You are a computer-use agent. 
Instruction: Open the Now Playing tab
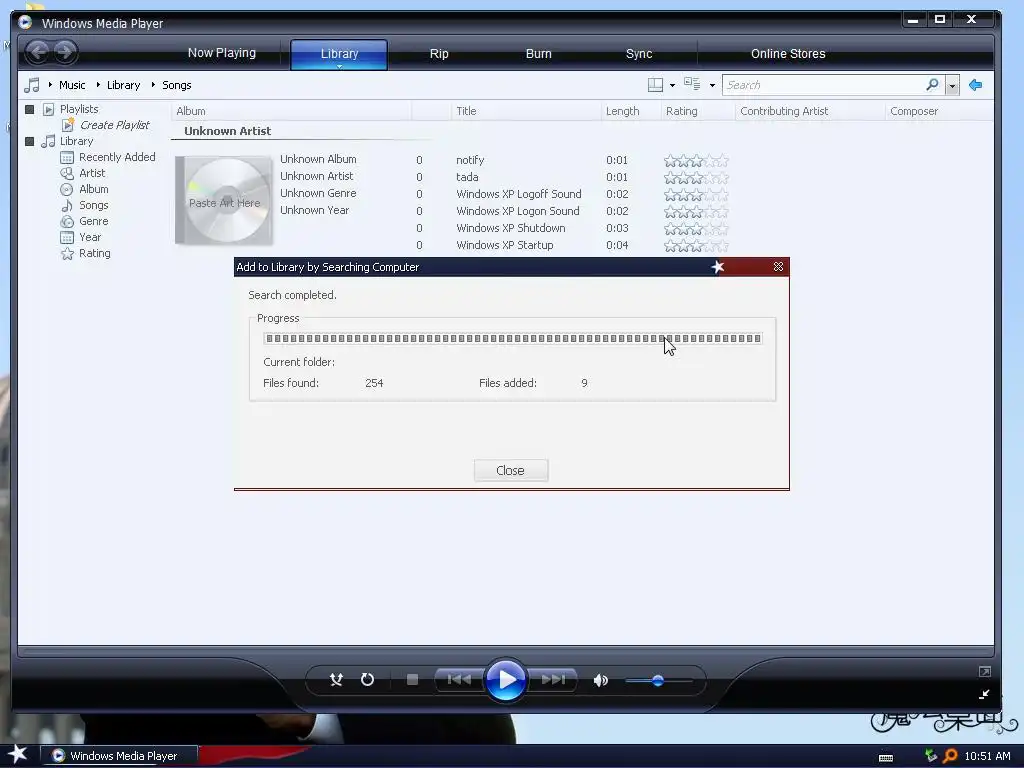tap(222, 53)
